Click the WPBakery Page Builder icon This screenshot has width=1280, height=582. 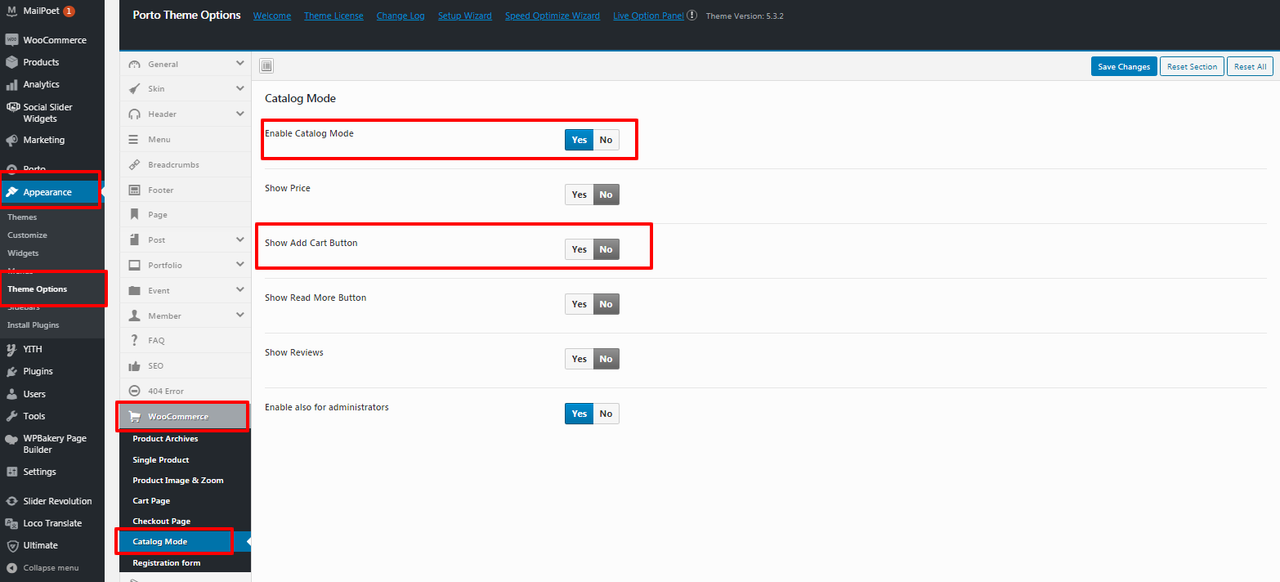click(12, 438)
